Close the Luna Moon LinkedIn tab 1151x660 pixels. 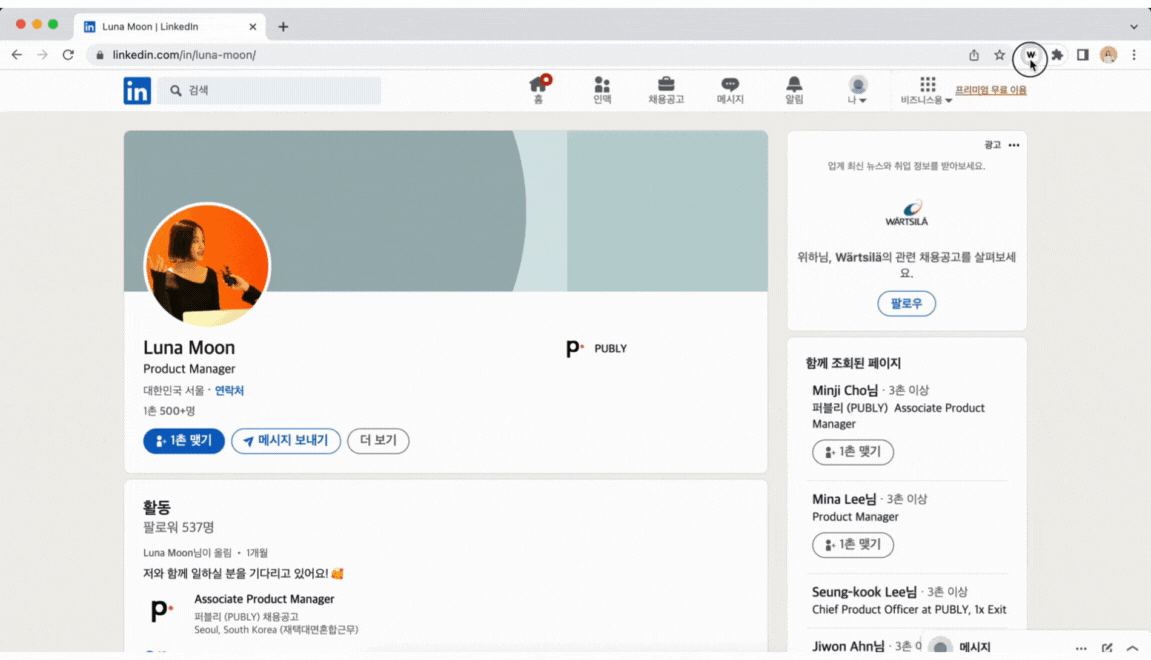pyautogui.click(x=253, y=26)
